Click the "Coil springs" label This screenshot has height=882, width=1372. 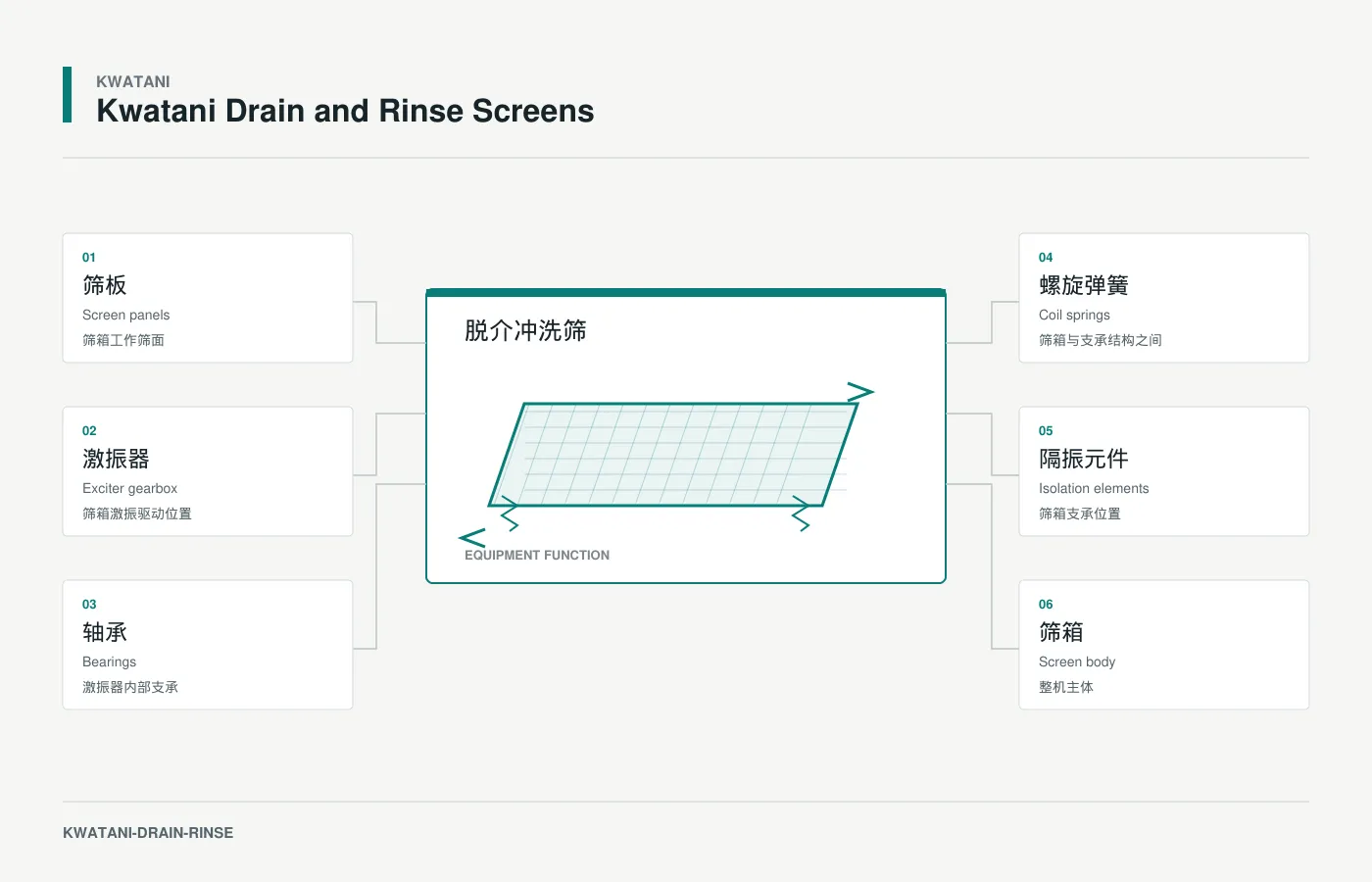click(x=1074, y=315)
